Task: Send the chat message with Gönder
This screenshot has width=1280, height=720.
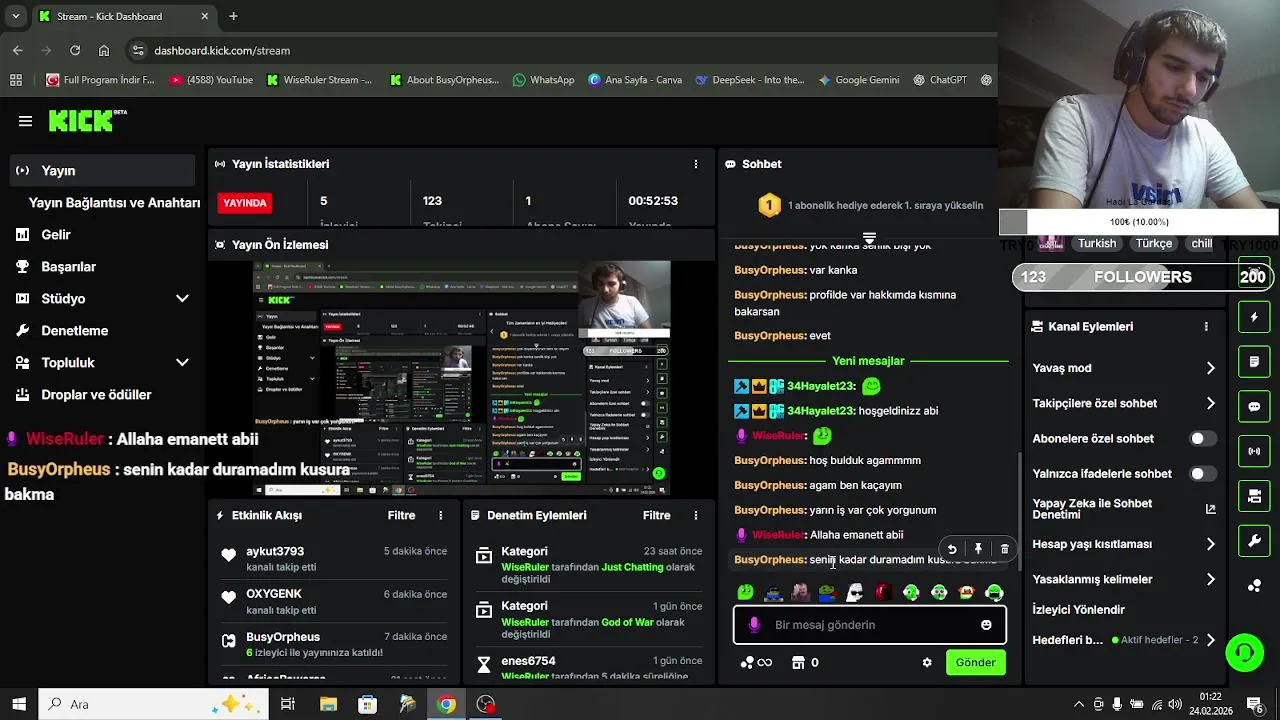Action: [x=975, y=663]
